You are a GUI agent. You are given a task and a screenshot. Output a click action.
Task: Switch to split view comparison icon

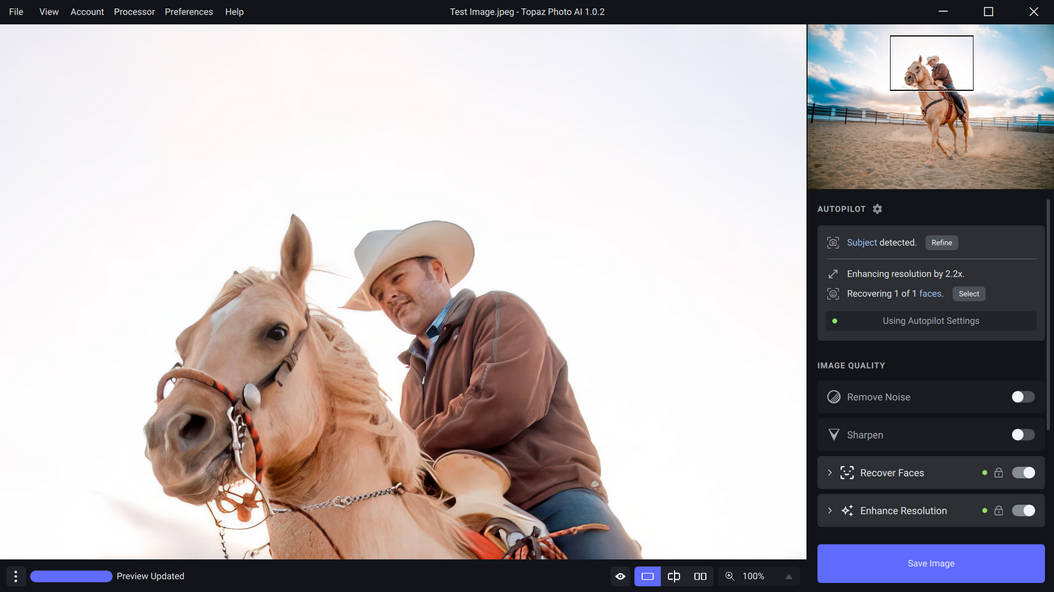pos(674,576)
